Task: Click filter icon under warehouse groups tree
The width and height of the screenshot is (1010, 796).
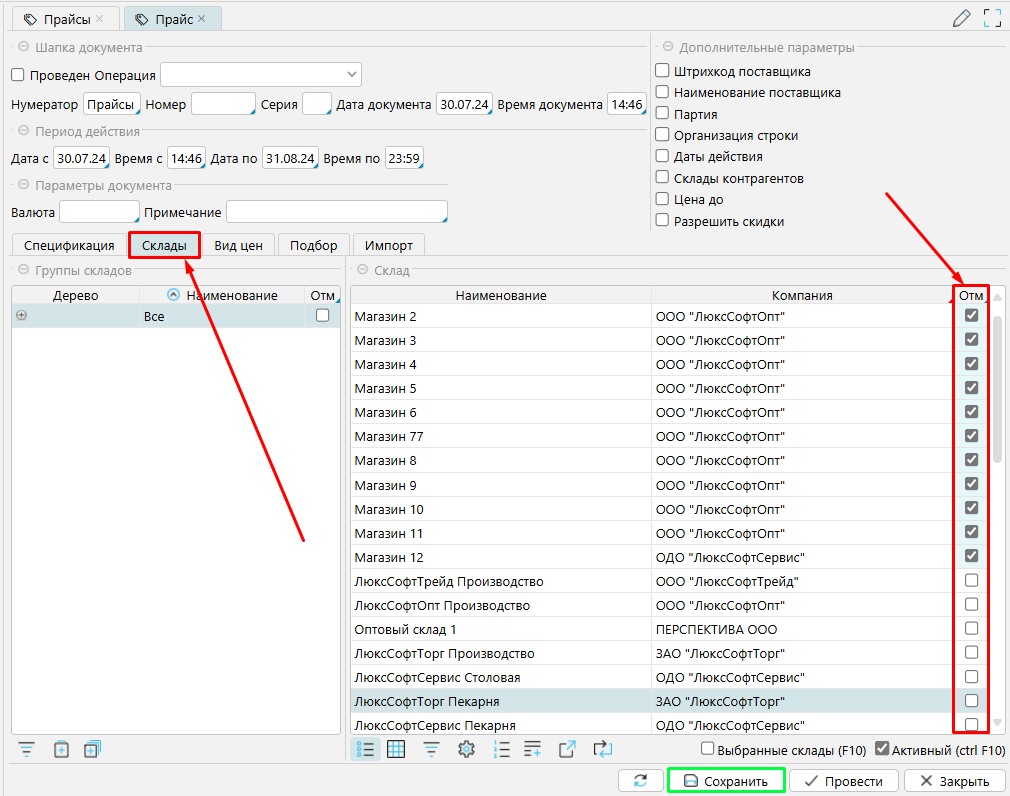Action: [26, 749]
